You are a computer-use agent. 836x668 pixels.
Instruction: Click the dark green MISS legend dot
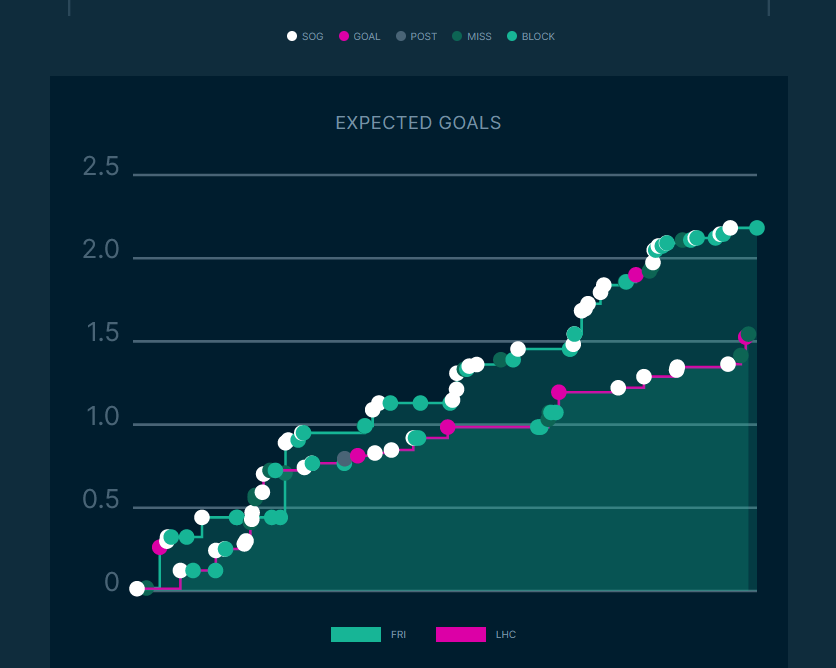tap(457, 36)
